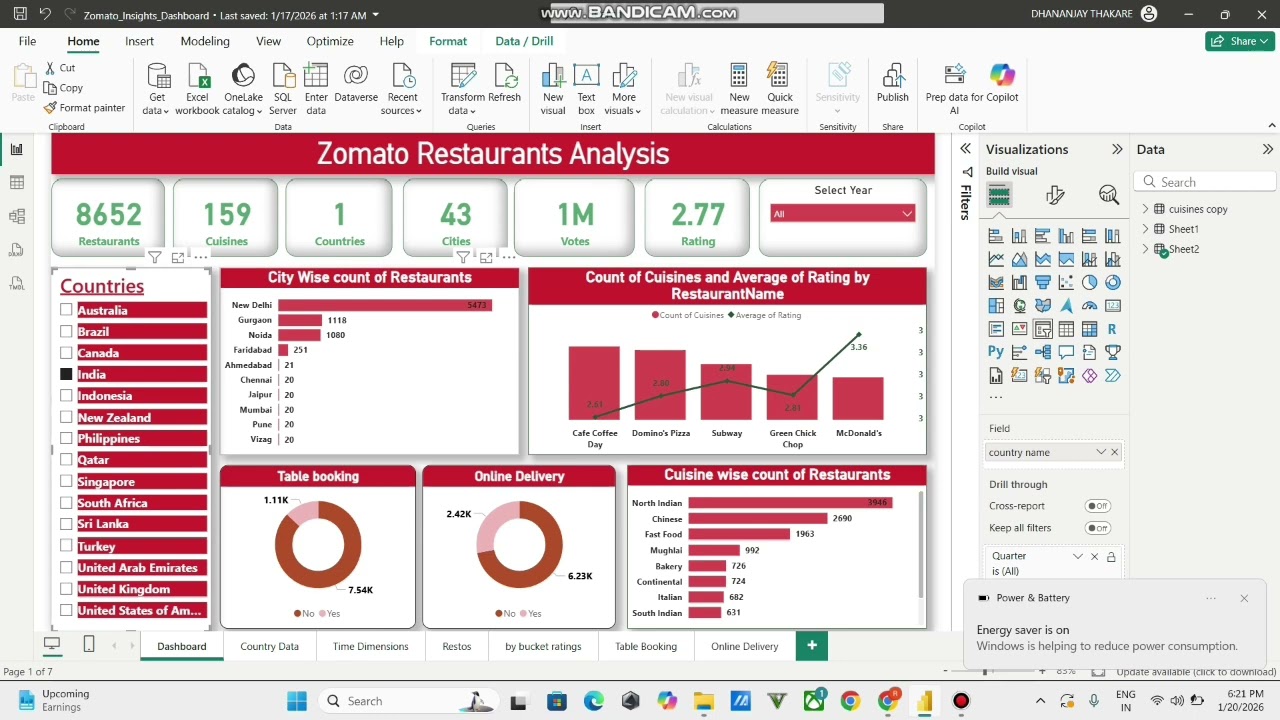Switch to desktop layout icon
This screenshot has height=720, width=1280.
(52, 645)
